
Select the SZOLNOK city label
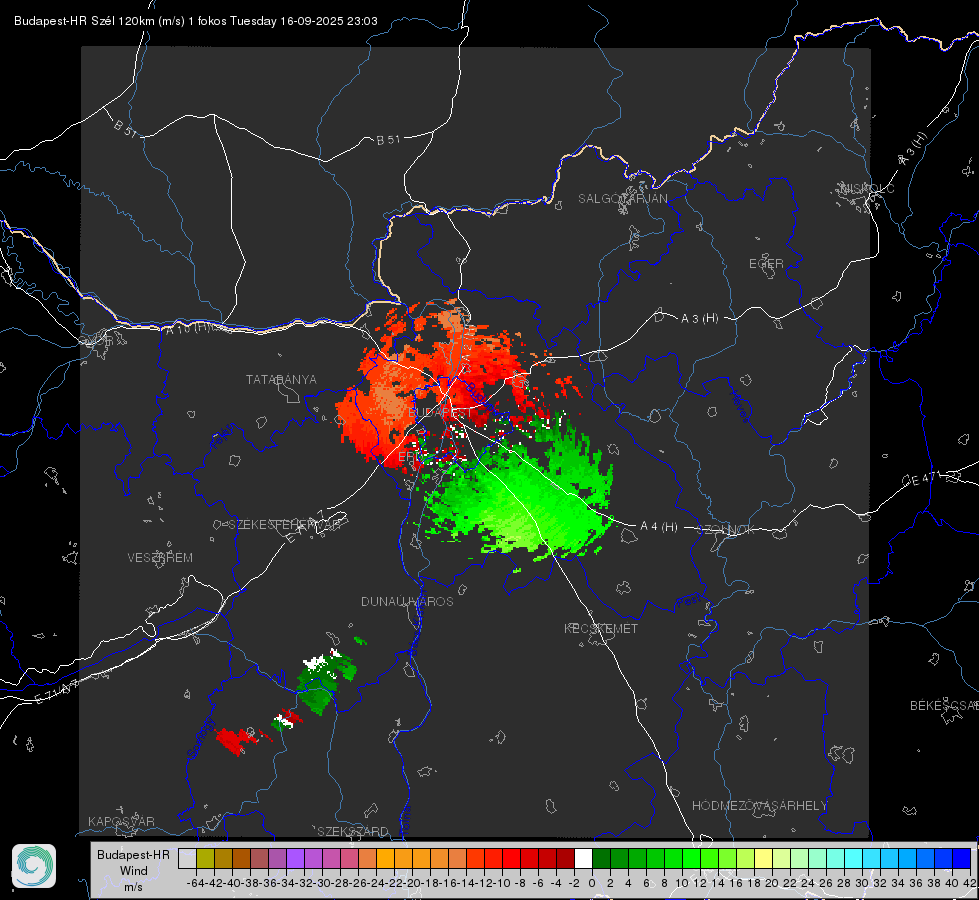click(727, 529)
